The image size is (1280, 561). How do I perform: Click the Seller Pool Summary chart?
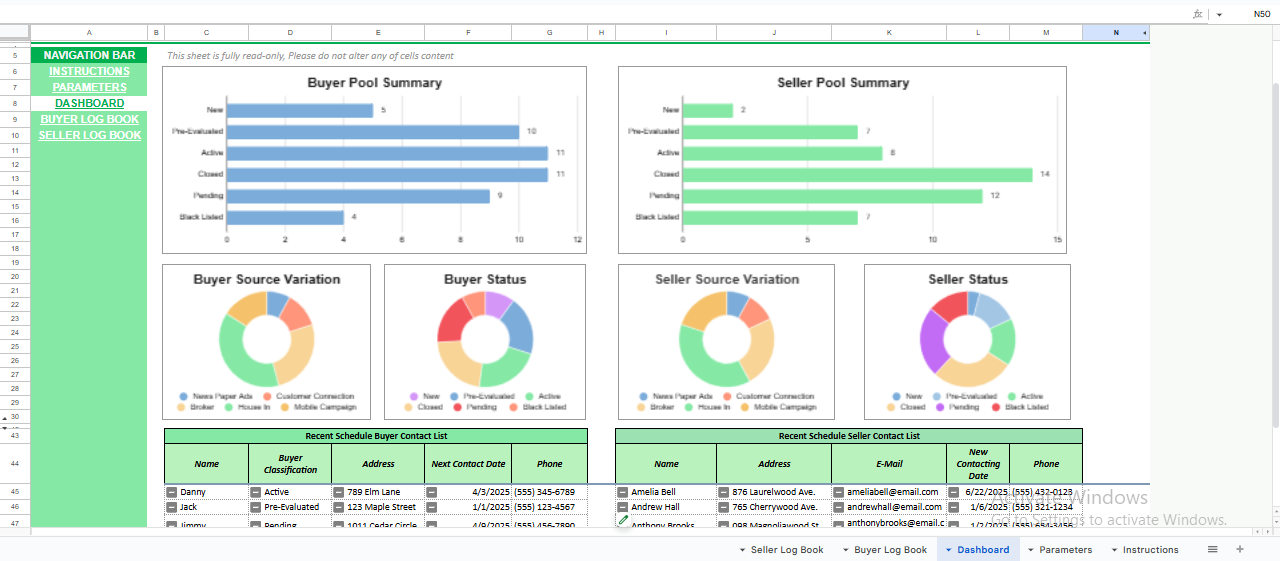point(842,160)
